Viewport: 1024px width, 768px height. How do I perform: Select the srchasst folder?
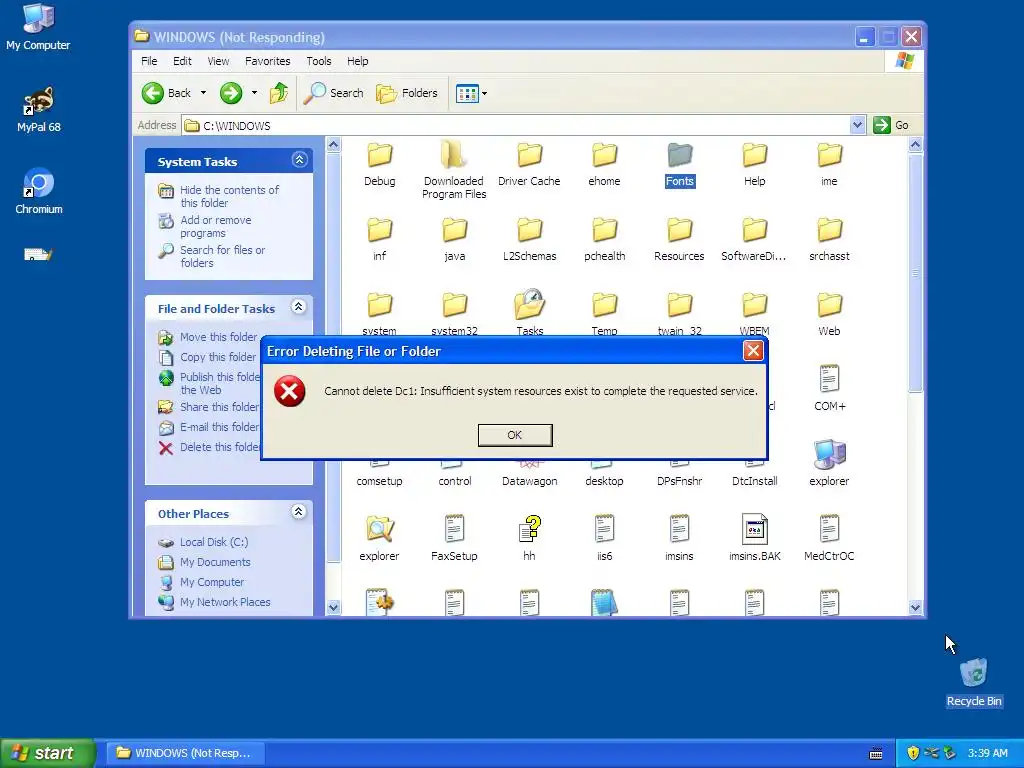tap(829, 240)
